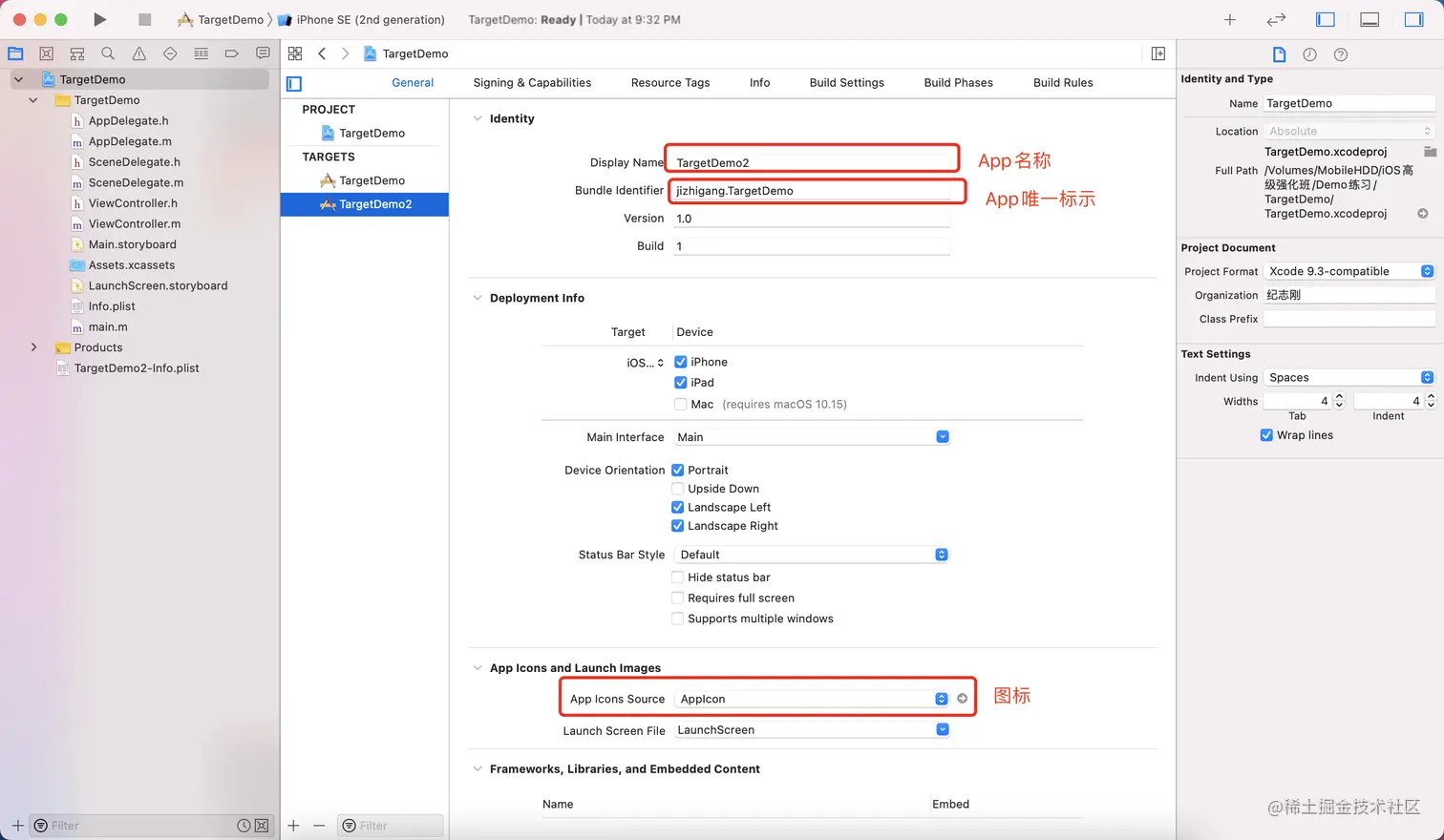Screen dimensions: 1444x840
Task: Show the File inspector
Action: [1280, 54]
